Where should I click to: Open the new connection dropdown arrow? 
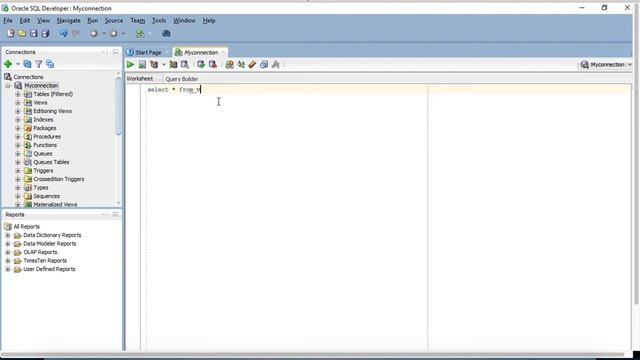click(18, 64)
